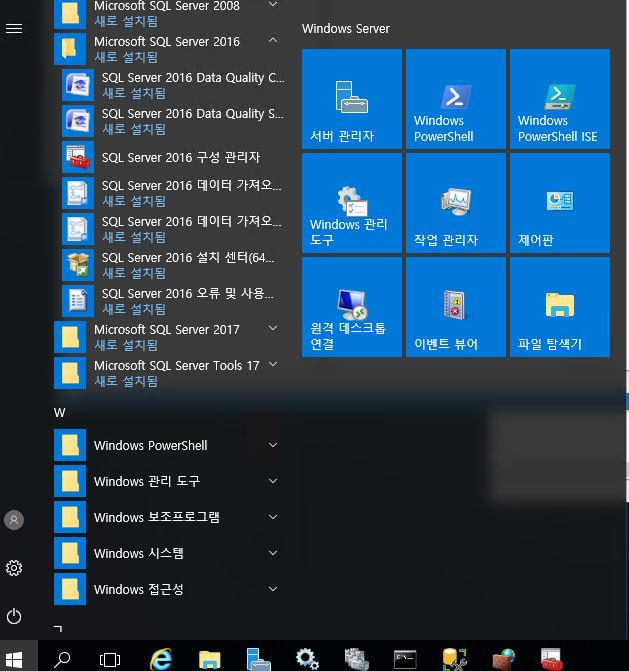This screenshot has width=629, height=671.
Task: Click the power button in Start sidebar
Action: coord(14,617)
